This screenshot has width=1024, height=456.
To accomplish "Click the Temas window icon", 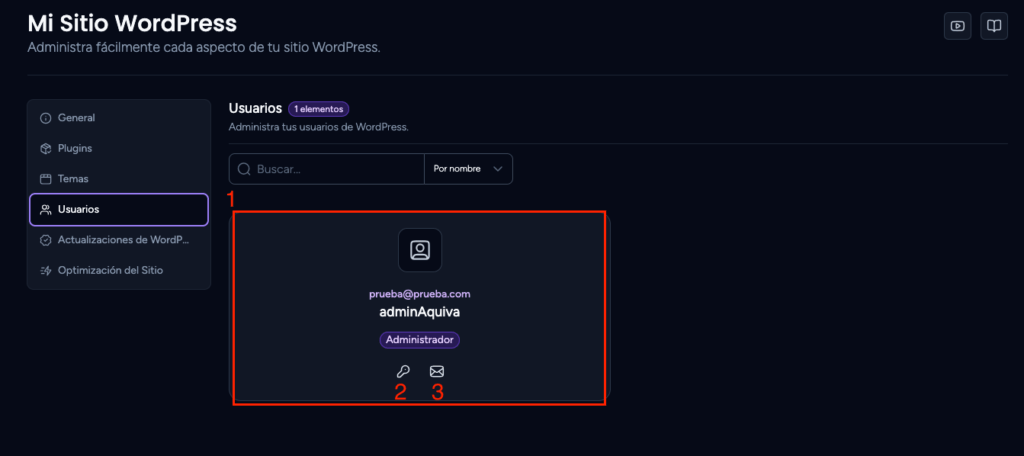I will pos(46,179).
